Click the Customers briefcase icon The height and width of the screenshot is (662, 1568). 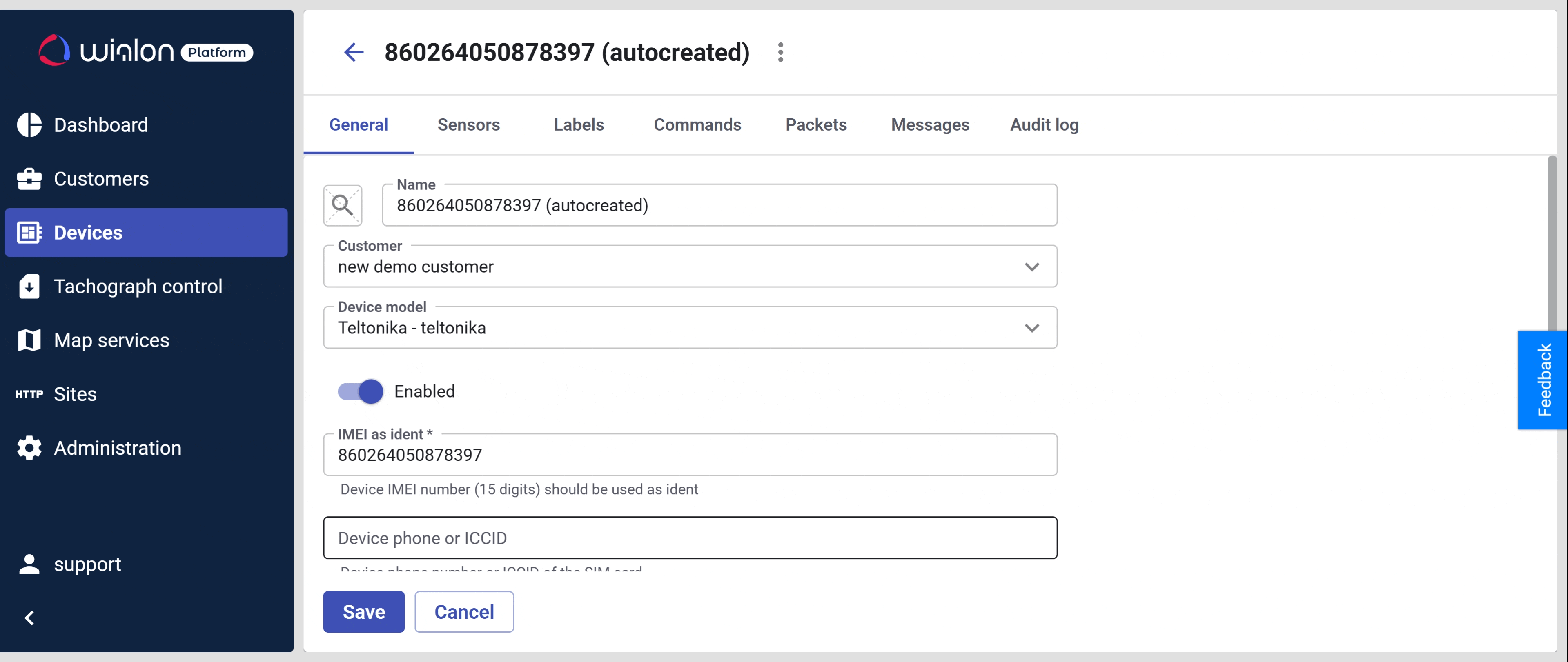point(29,179)
